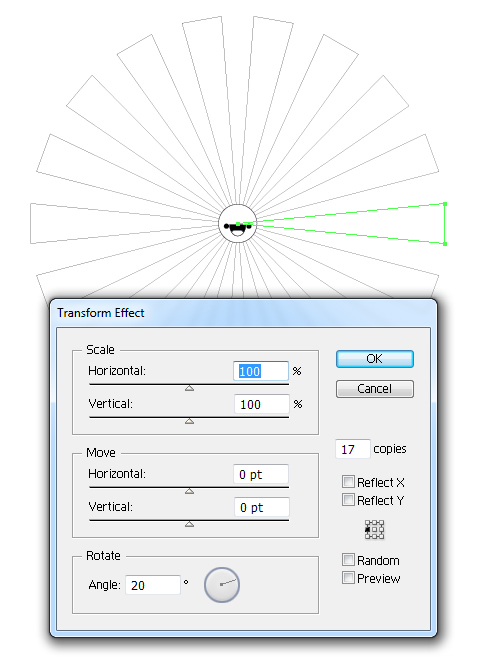Click the Move Vertical pt field
The image size is (484, 670).
(261, 507)
